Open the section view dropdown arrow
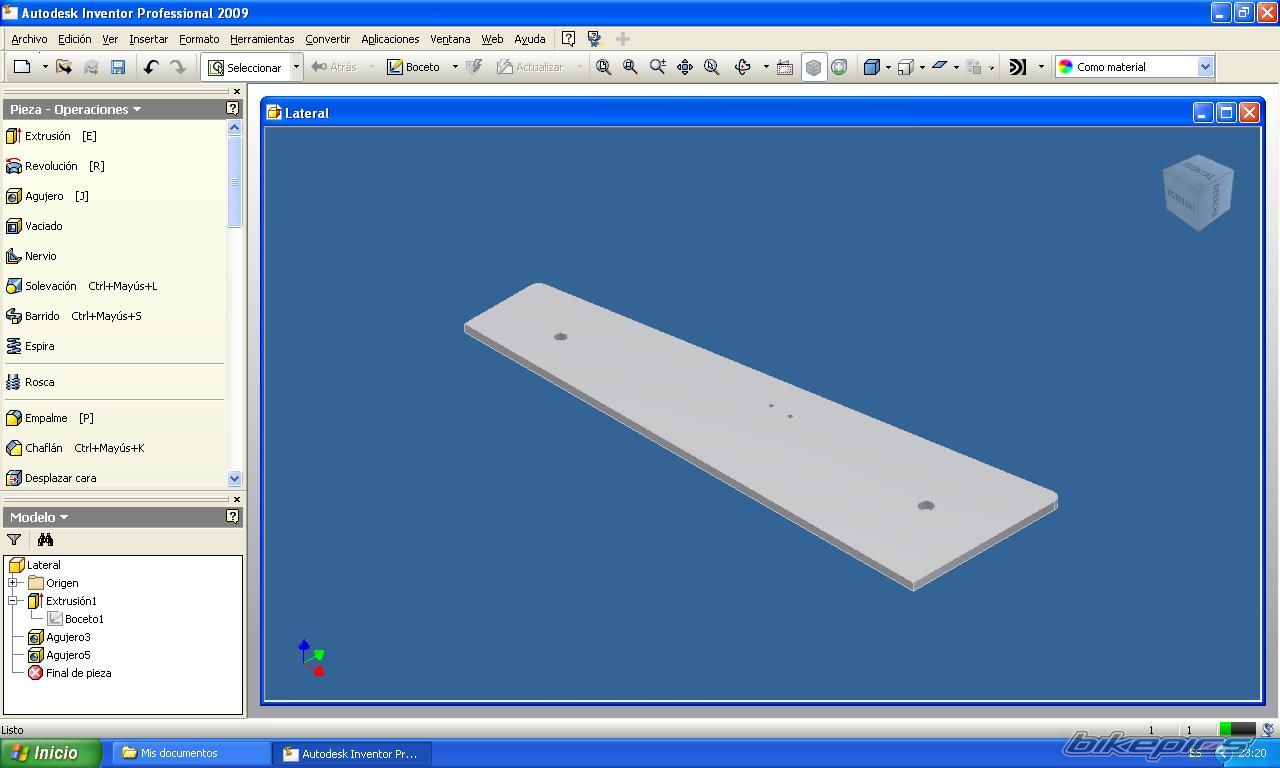 (956, 67)
